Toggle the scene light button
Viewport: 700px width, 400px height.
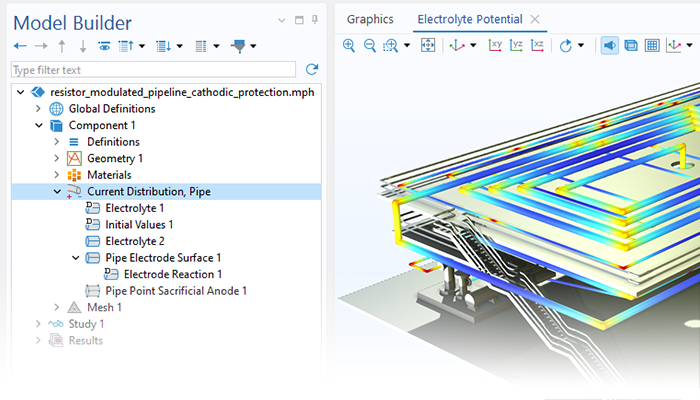pyautogui.click(x=609, y=45)
